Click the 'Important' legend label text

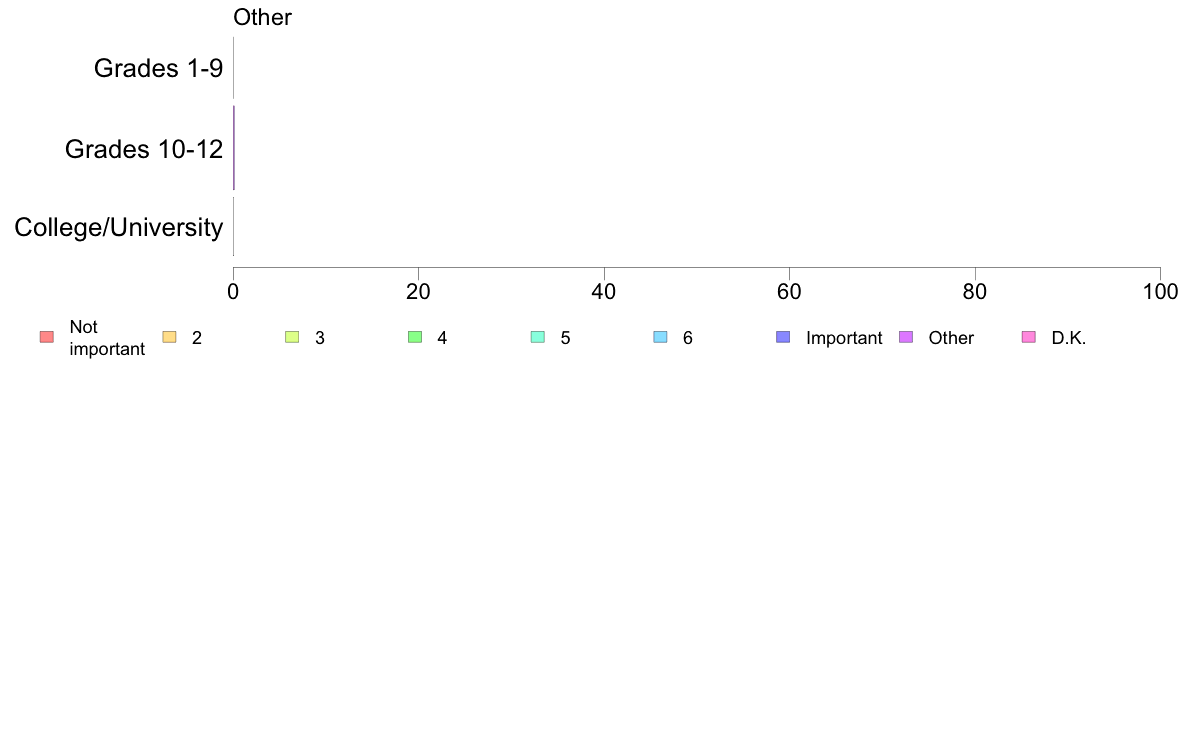[x=844, y=338]
